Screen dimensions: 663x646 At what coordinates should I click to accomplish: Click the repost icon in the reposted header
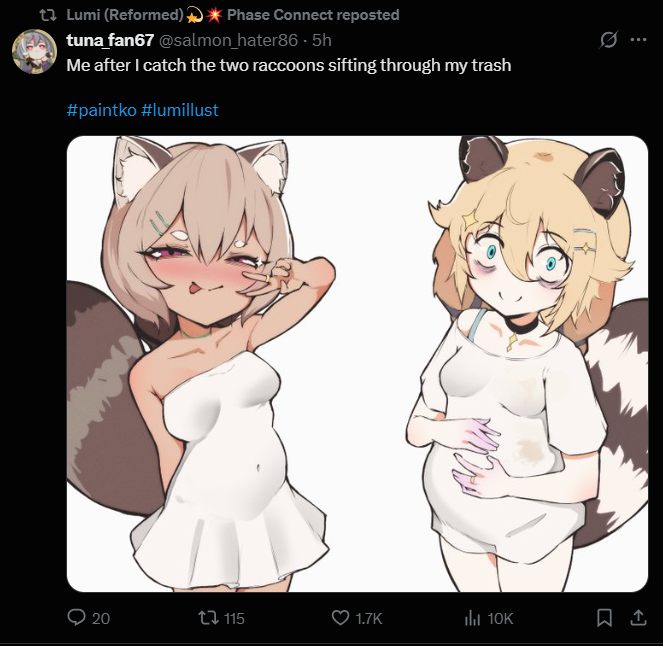(48, 15)
